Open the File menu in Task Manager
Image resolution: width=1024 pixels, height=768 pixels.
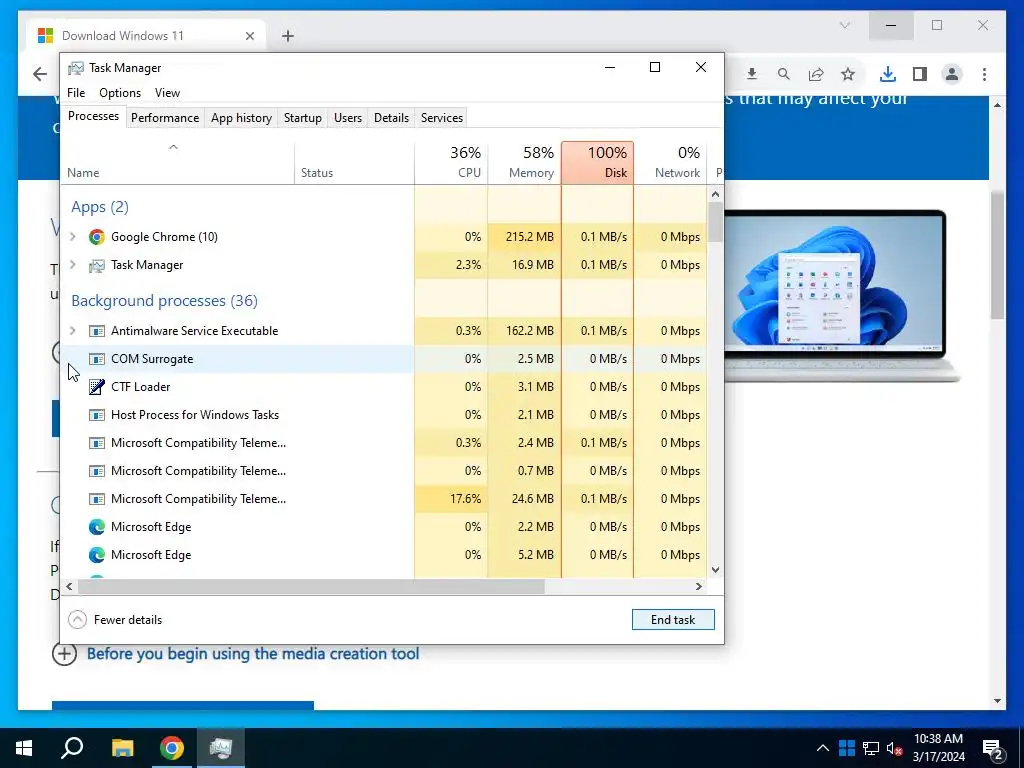coord(76,93)
